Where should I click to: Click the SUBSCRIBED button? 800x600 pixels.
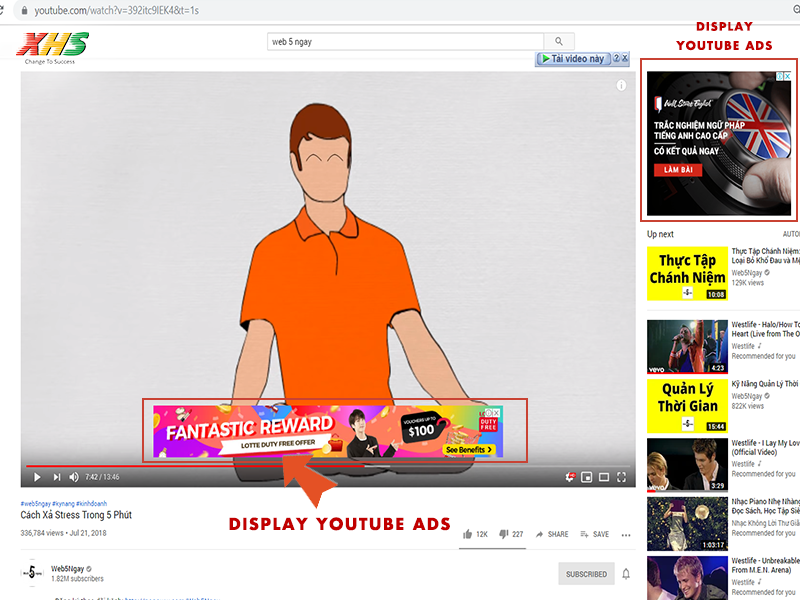pos(586,574)
